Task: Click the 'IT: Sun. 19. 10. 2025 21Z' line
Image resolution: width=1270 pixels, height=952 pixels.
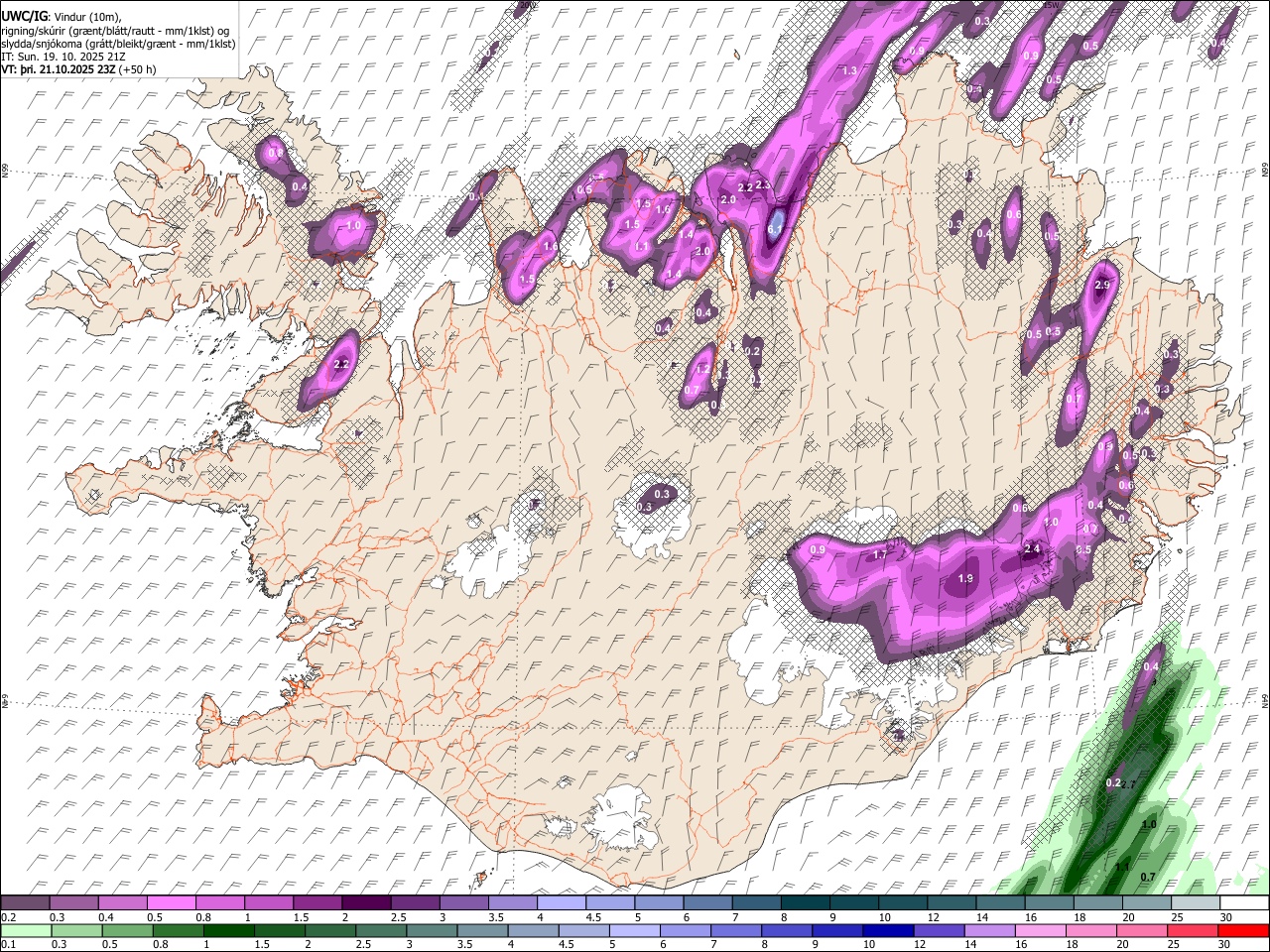Action: [63, 57]
